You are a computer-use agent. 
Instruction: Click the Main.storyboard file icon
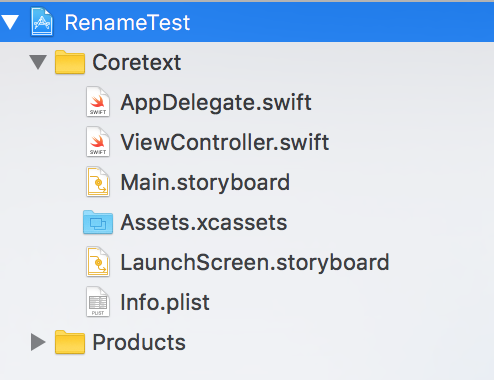pos(98,182)
